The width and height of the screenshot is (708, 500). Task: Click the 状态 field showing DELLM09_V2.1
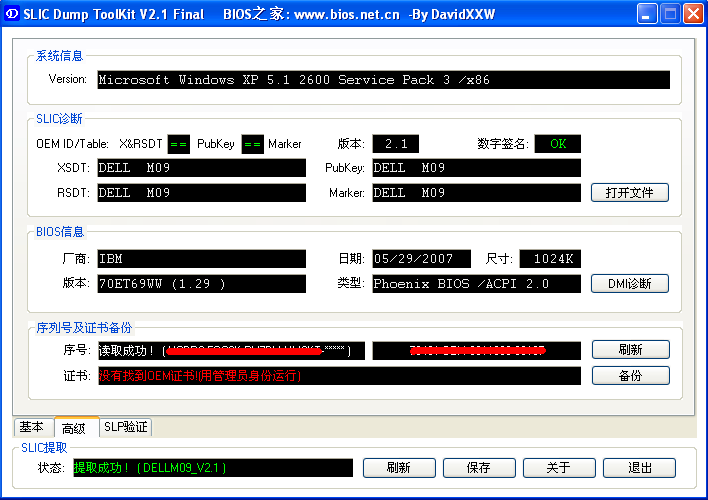[x=212, y=468]
